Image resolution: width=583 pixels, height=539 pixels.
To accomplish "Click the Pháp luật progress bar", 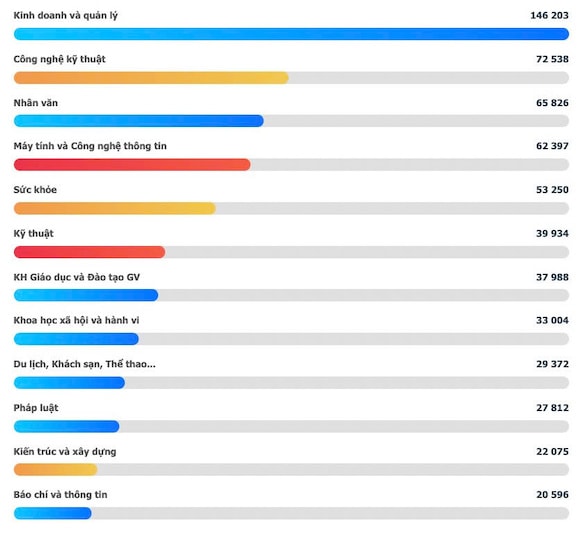I will (x=67, y=426).
